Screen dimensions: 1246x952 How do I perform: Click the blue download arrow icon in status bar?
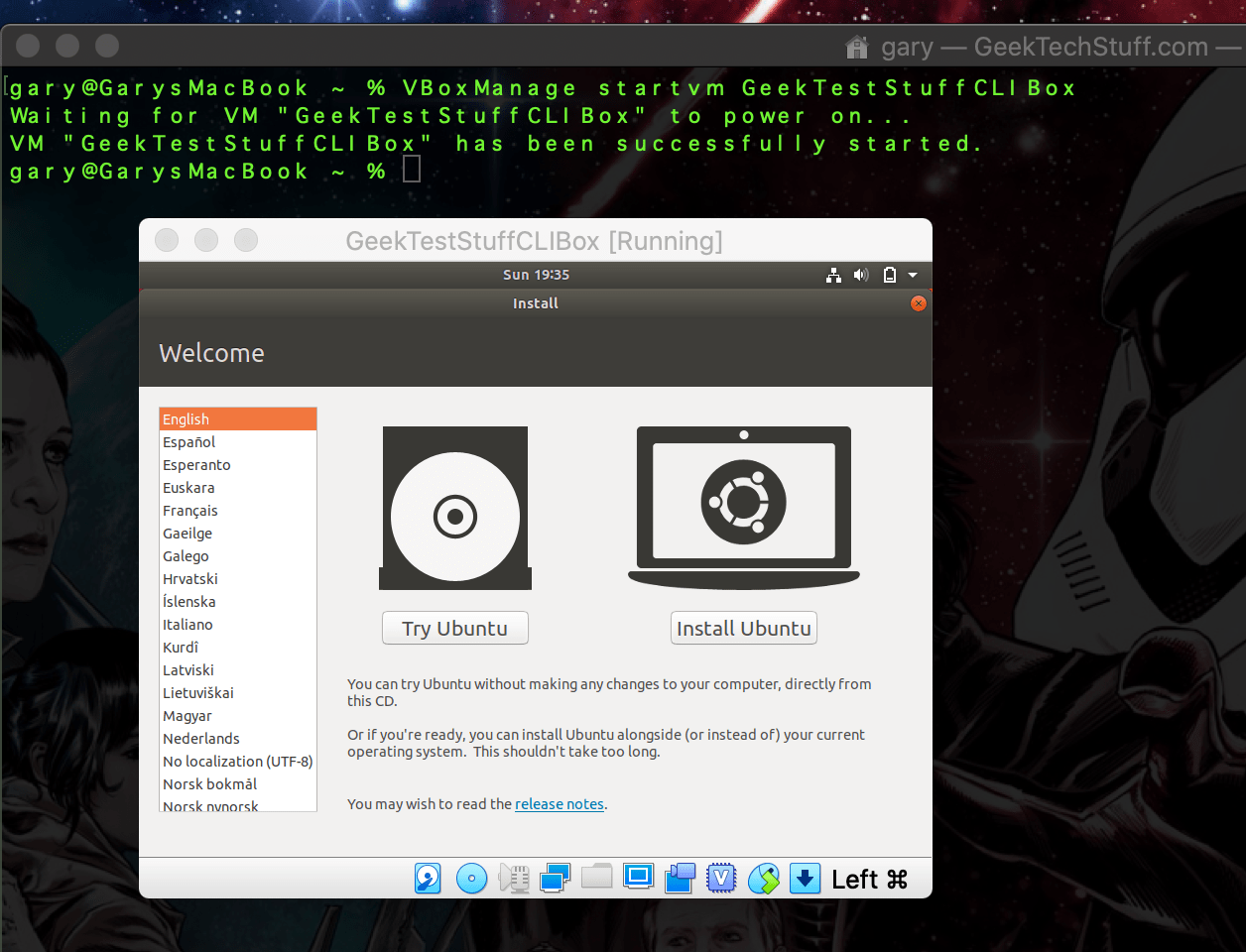805,878
